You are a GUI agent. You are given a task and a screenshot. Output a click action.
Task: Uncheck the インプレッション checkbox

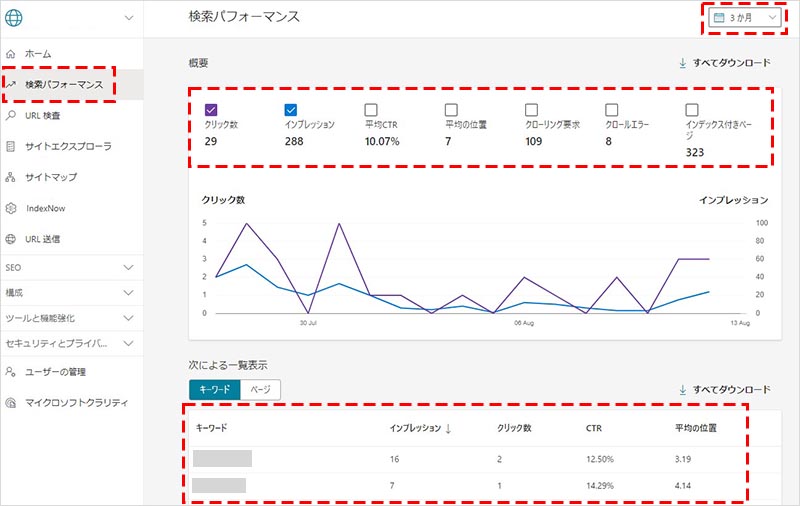click(x=291, y=109)
